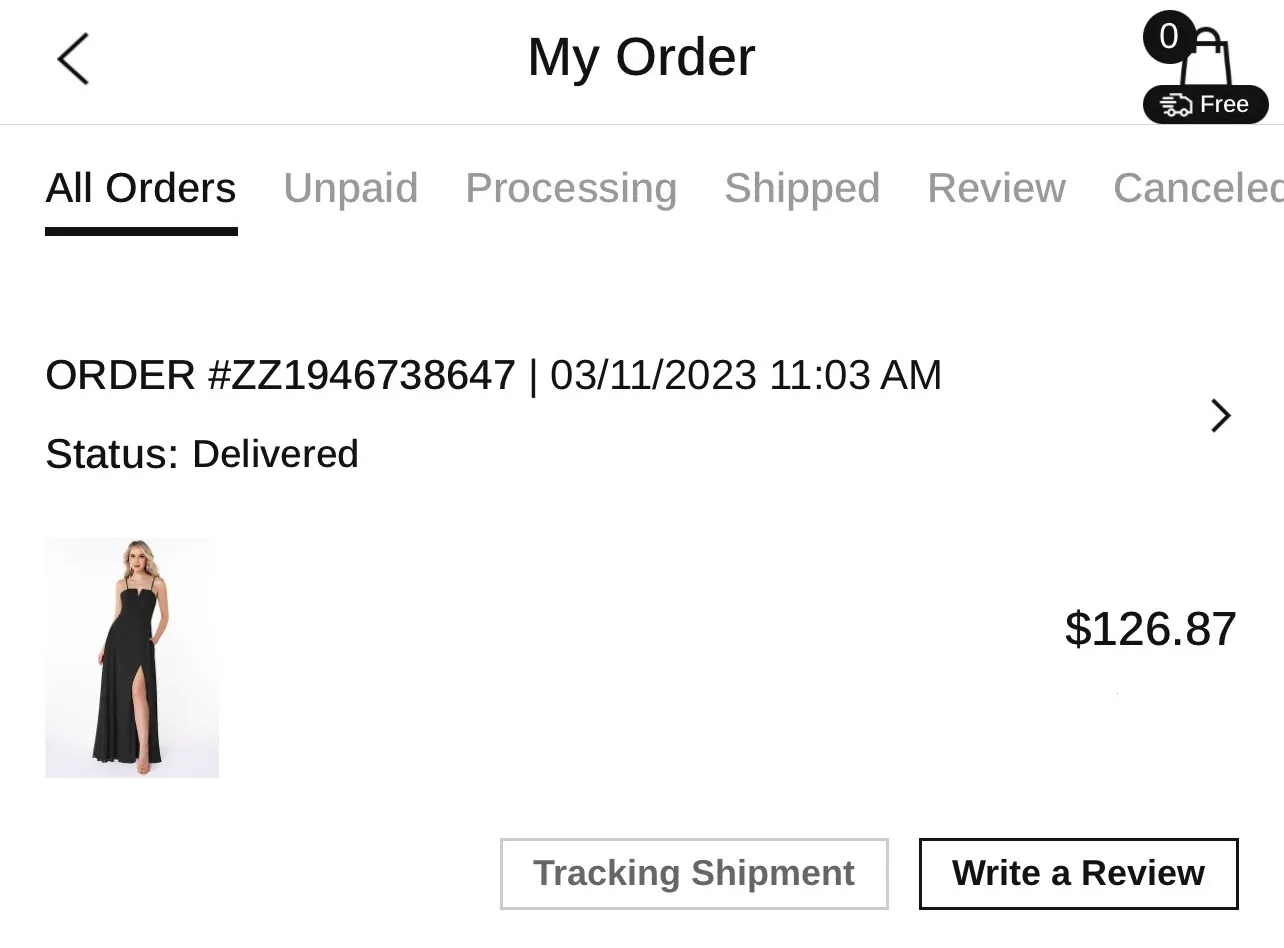Select the All Orders tab

point(141,188)
